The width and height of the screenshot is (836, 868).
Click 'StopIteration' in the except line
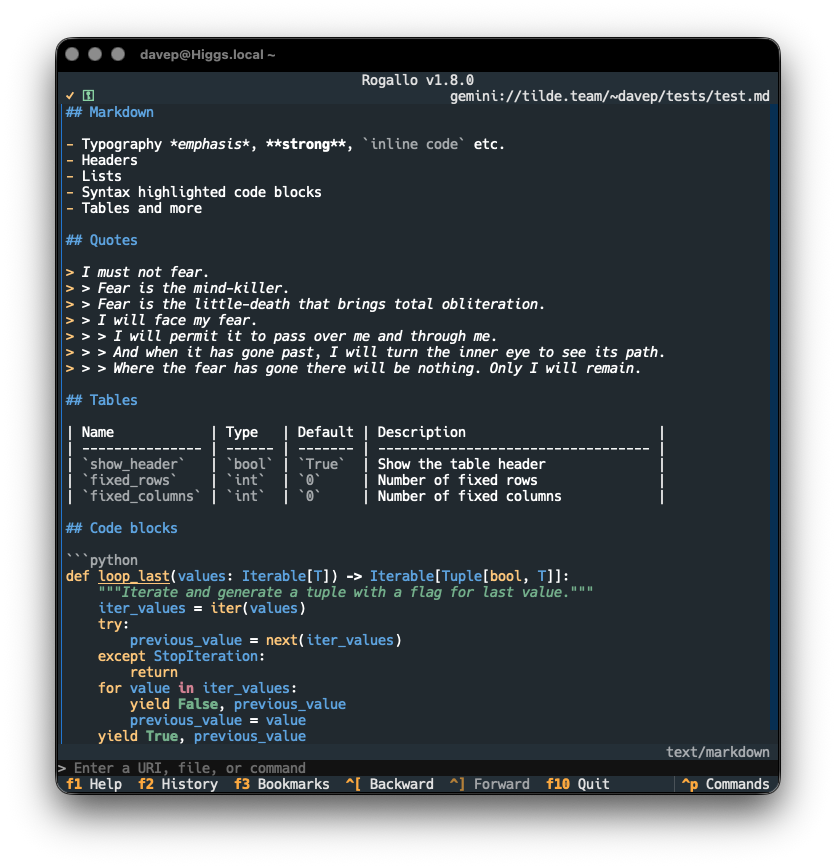coord(205,656)
